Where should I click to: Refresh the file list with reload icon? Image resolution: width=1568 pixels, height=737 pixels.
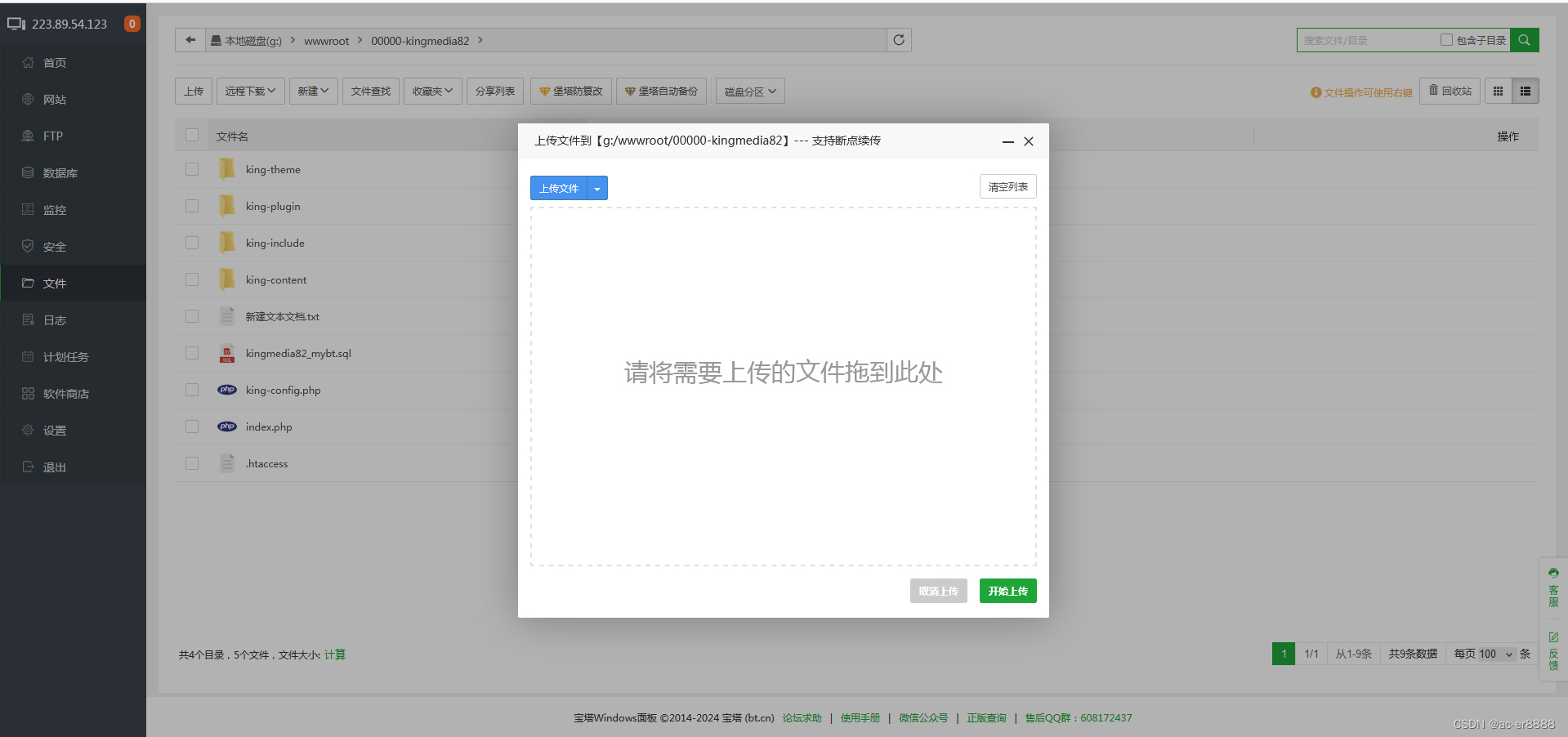click(x=899, y=40)
